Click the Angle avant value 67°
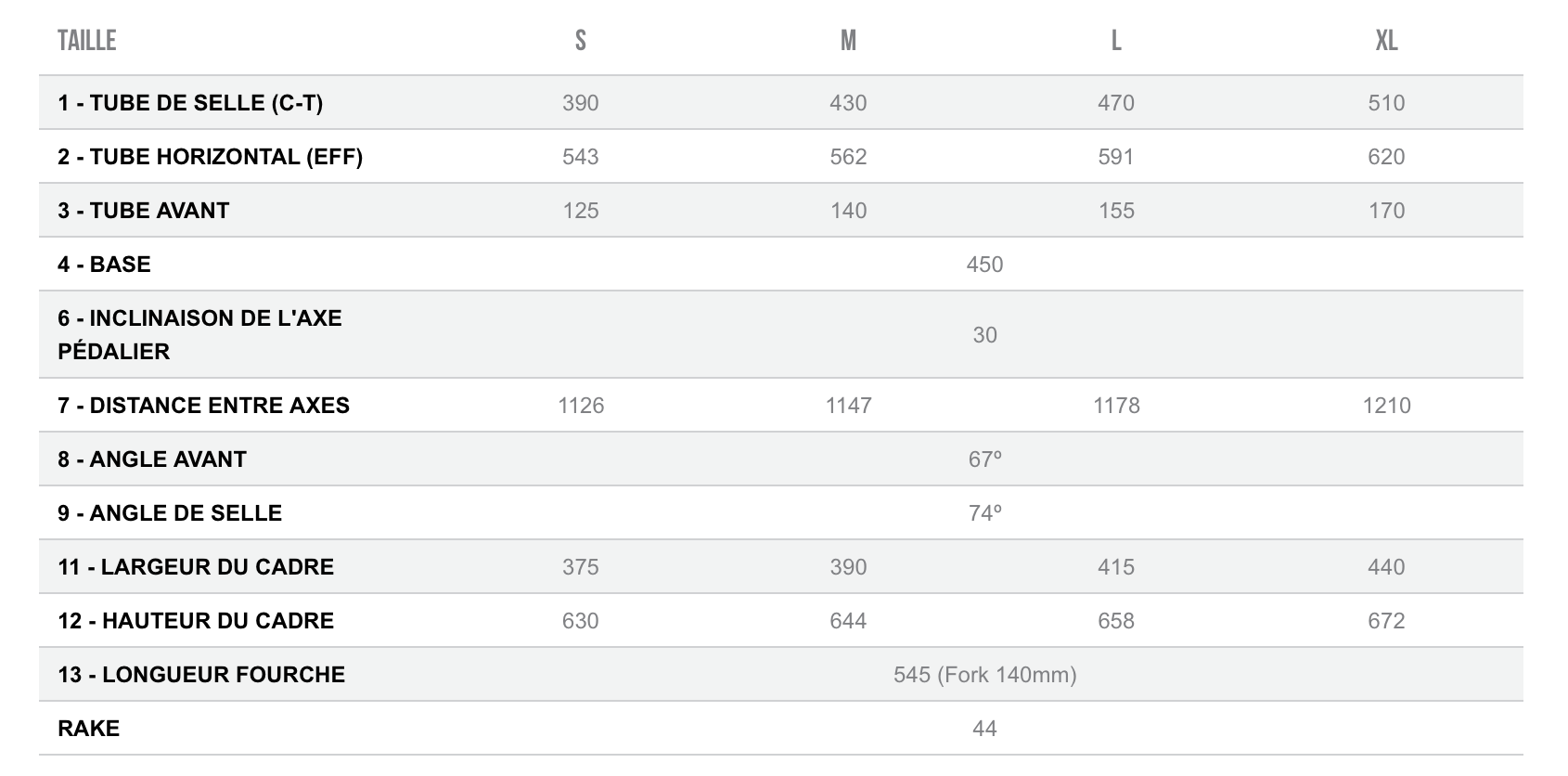The height and width of the screenshot is (776, 1568). [984, 459]
